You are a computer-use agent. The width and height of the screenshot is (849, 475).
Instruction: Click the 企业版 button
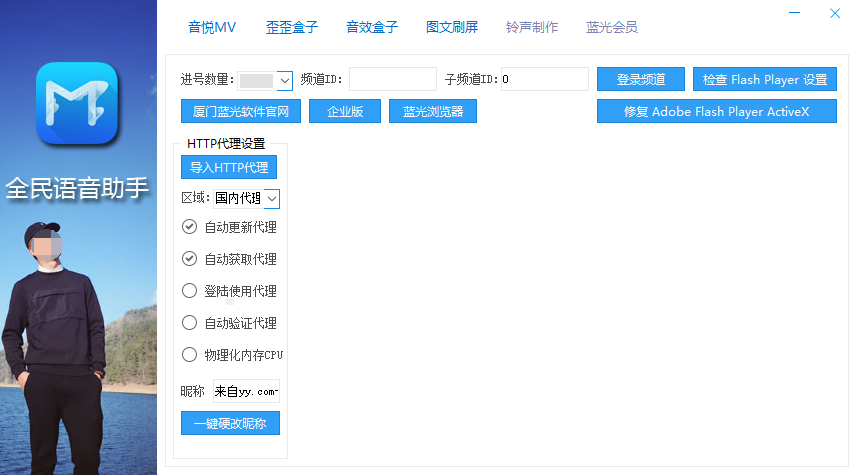click(x=345, y=111)
